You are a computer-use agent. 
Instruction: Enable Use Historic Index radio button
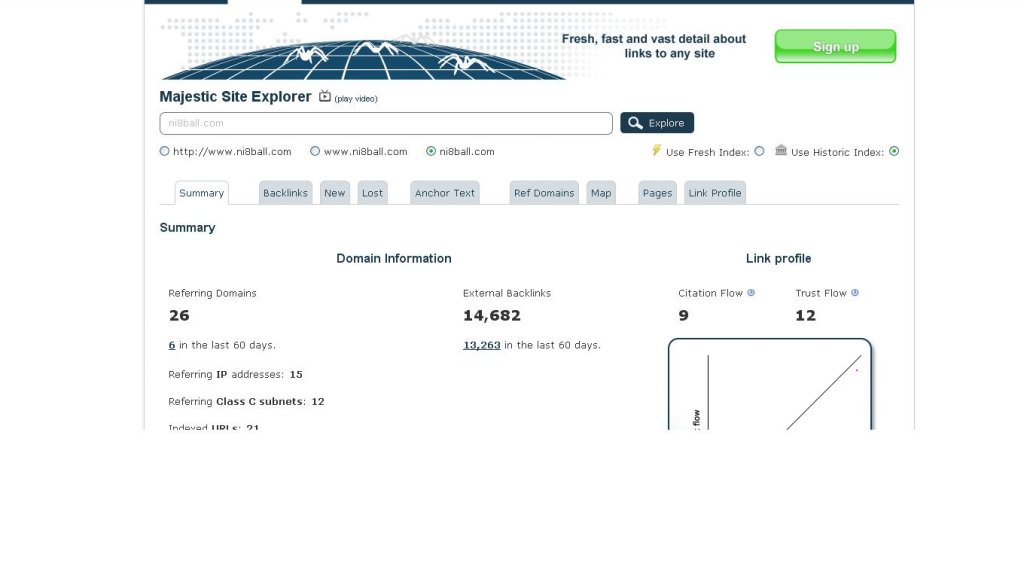point(894,151)
